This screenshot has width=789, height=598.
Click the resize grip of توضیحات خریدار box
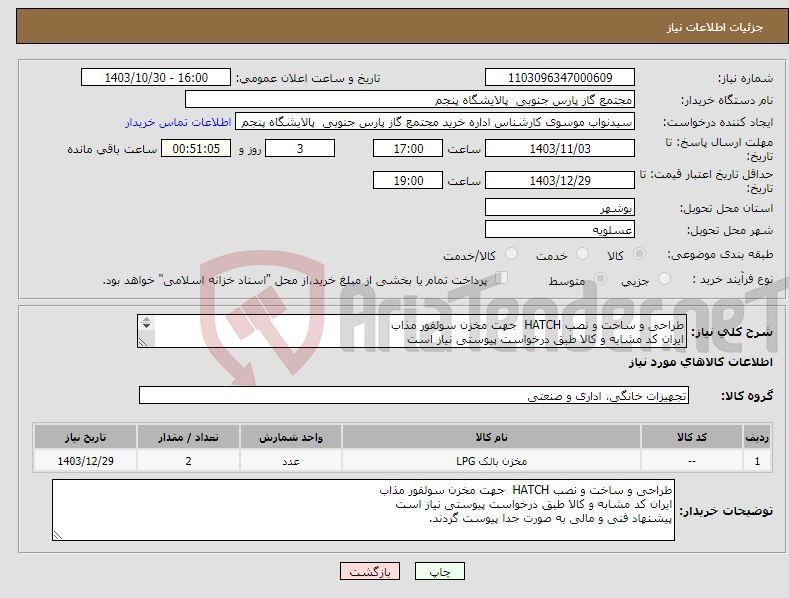(58, 535)
